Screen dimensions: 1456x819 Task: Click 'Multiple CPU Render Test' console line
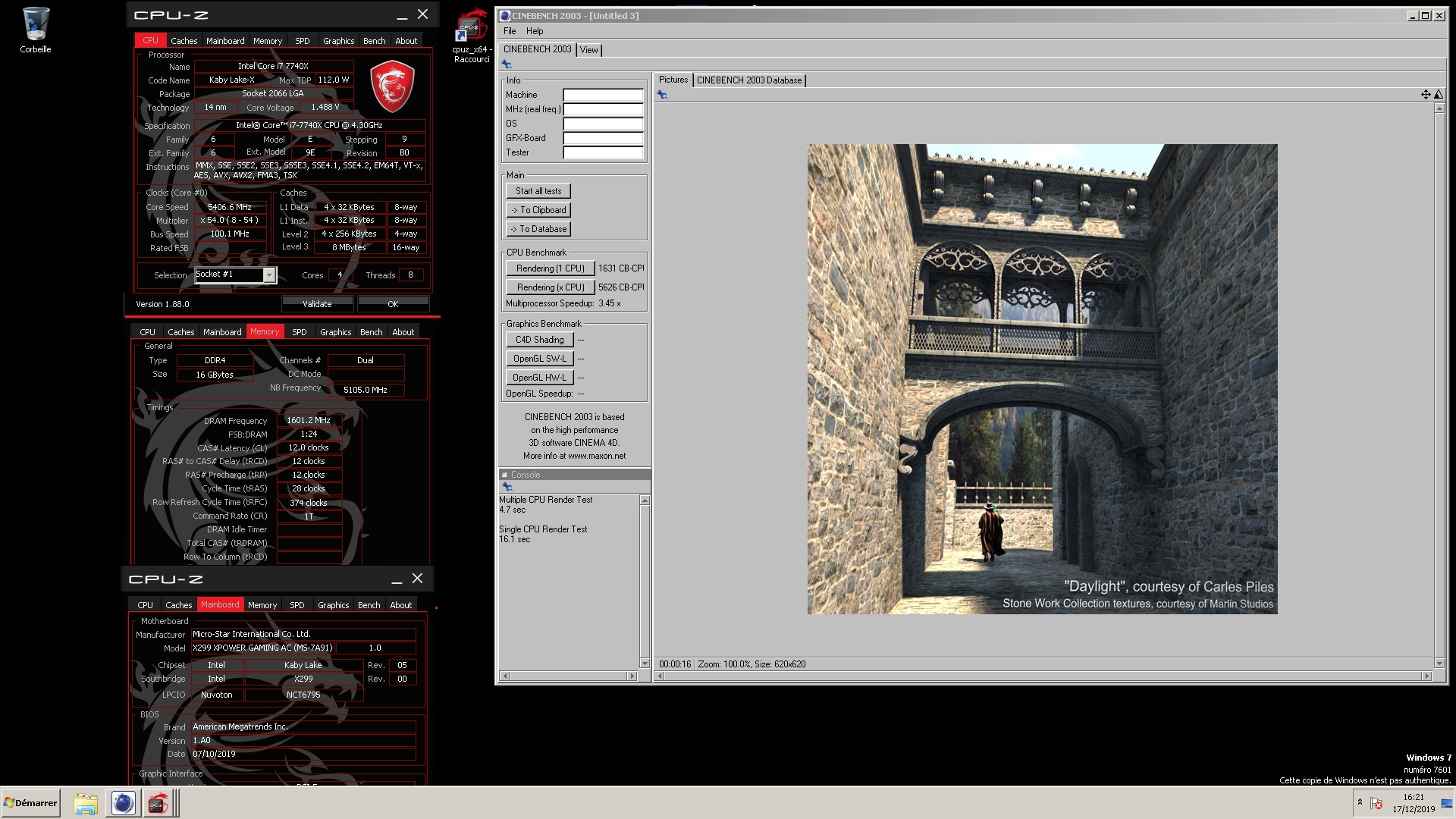pos(545,500)
